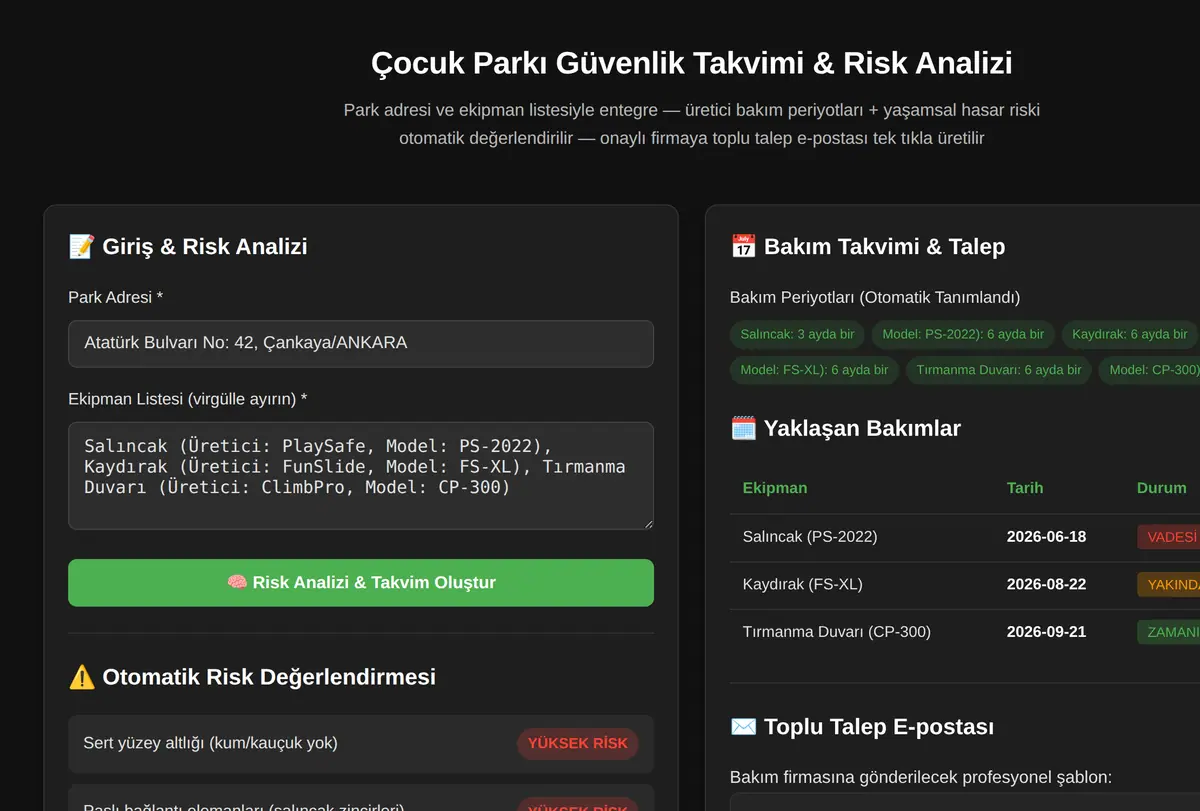1200x811 pixels.
Task: Click the Tarih column header
Action: [x=1025, y=488]
